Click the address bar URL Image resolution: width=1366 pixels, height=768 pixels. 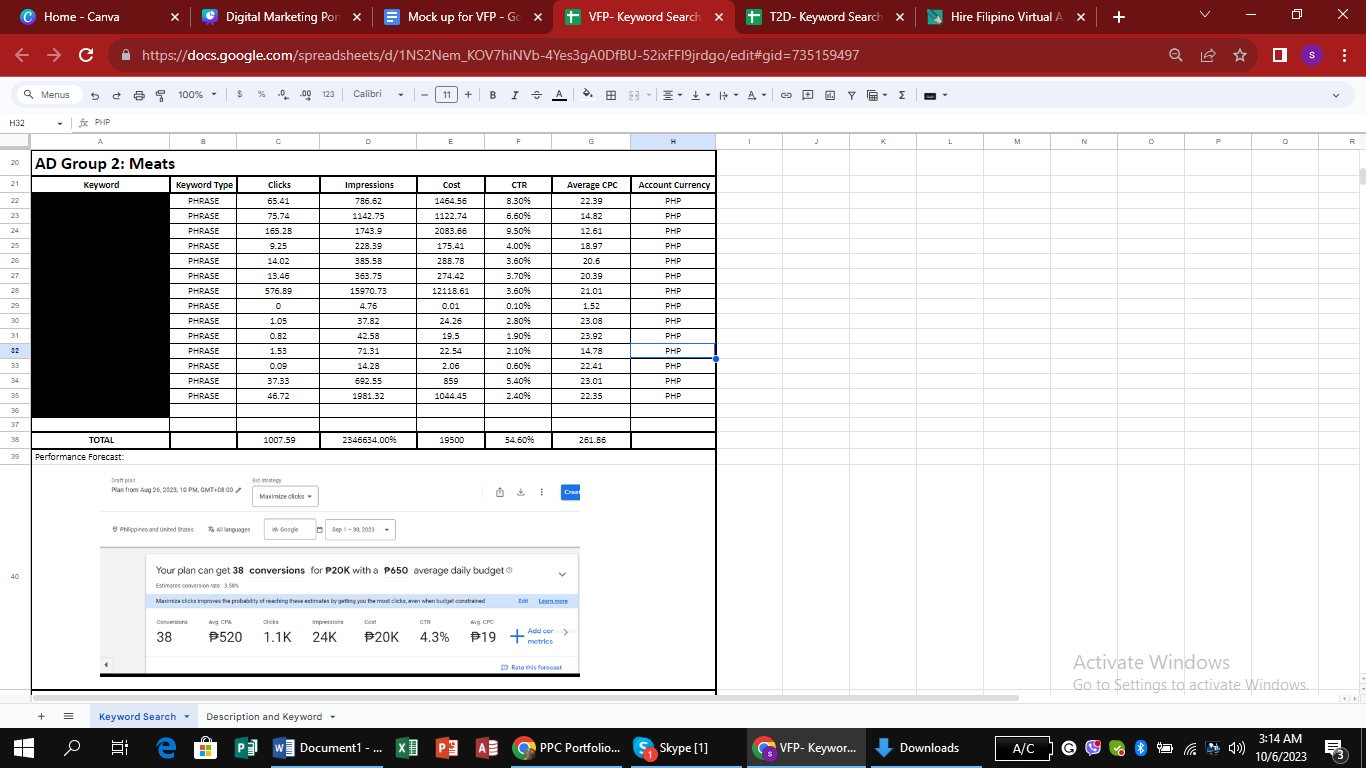click(500, 55)
